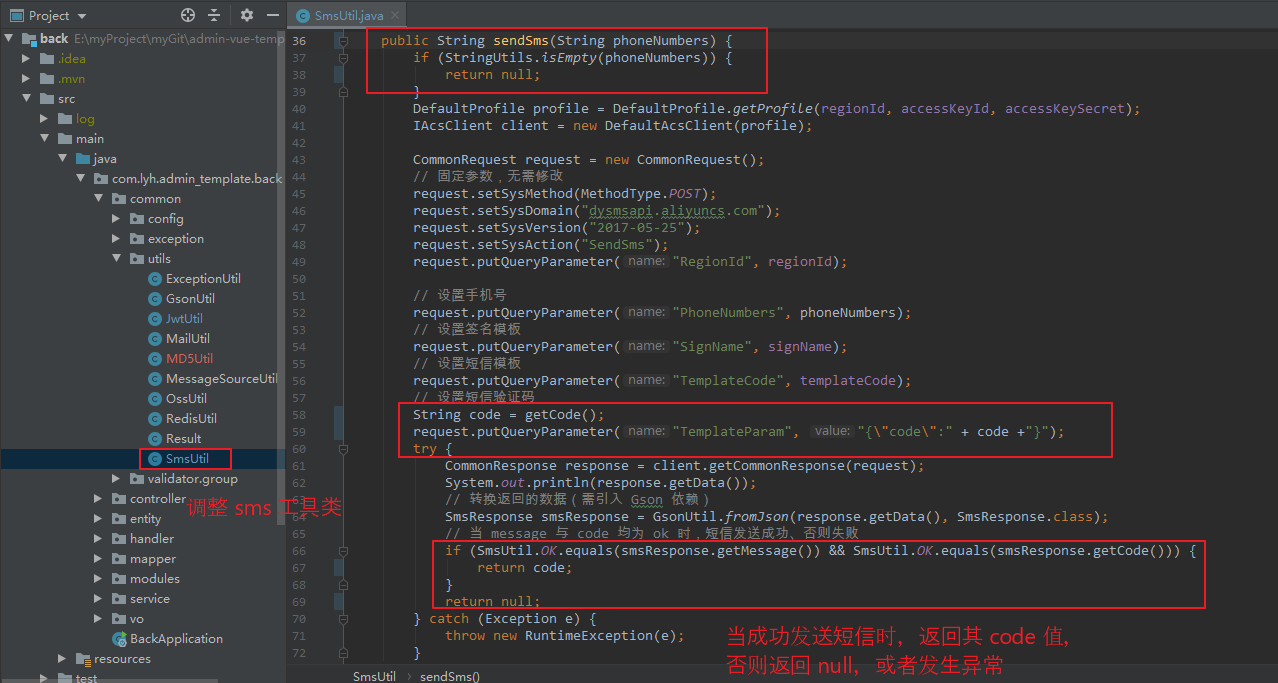This screenshot has height=683, width=1278.
Task: Toggle fold marker at line 66 if statement
Action: 343,551
